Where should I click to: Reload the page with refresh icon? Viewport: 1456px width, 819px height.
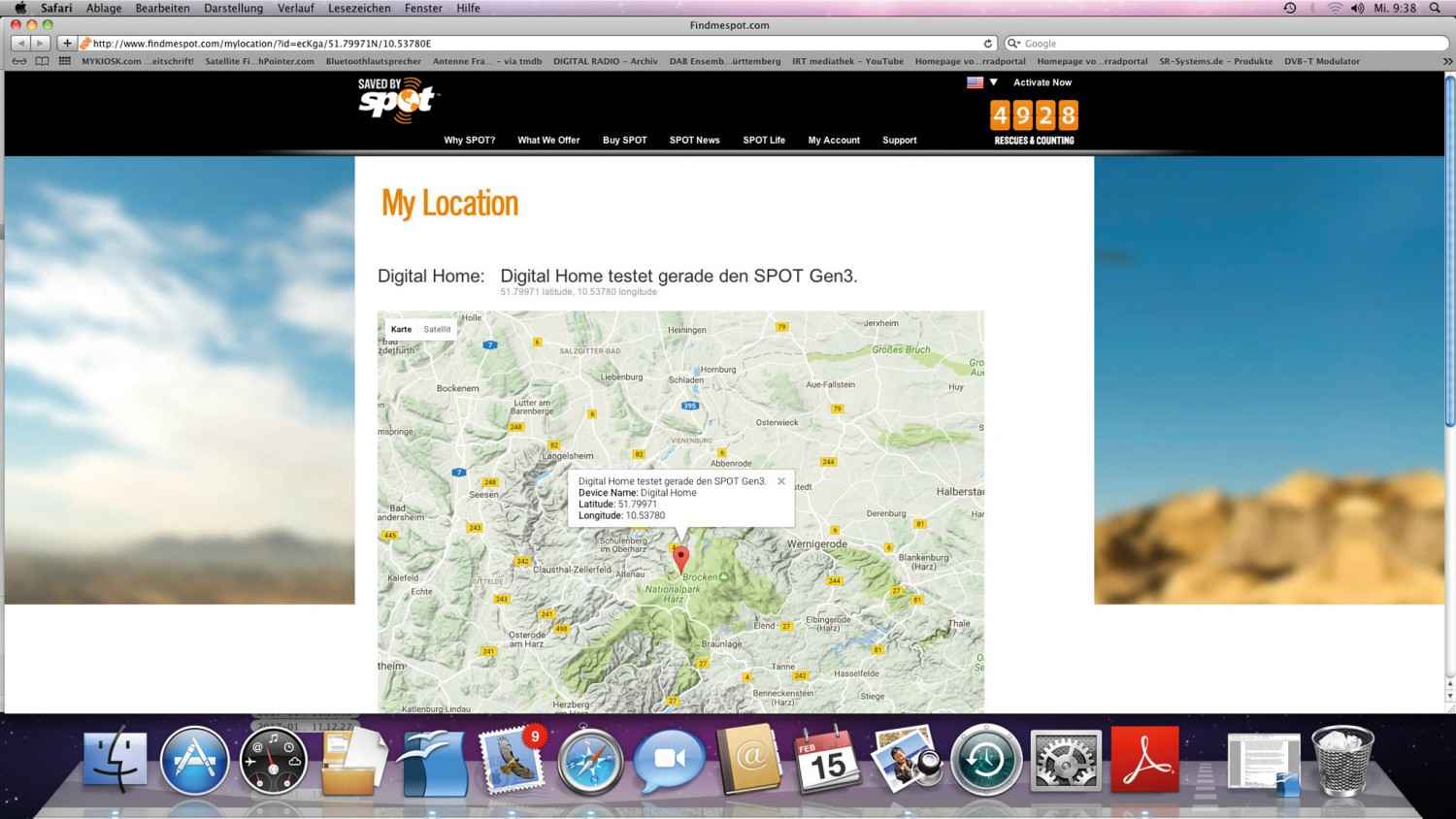click(x=988, y=44)
